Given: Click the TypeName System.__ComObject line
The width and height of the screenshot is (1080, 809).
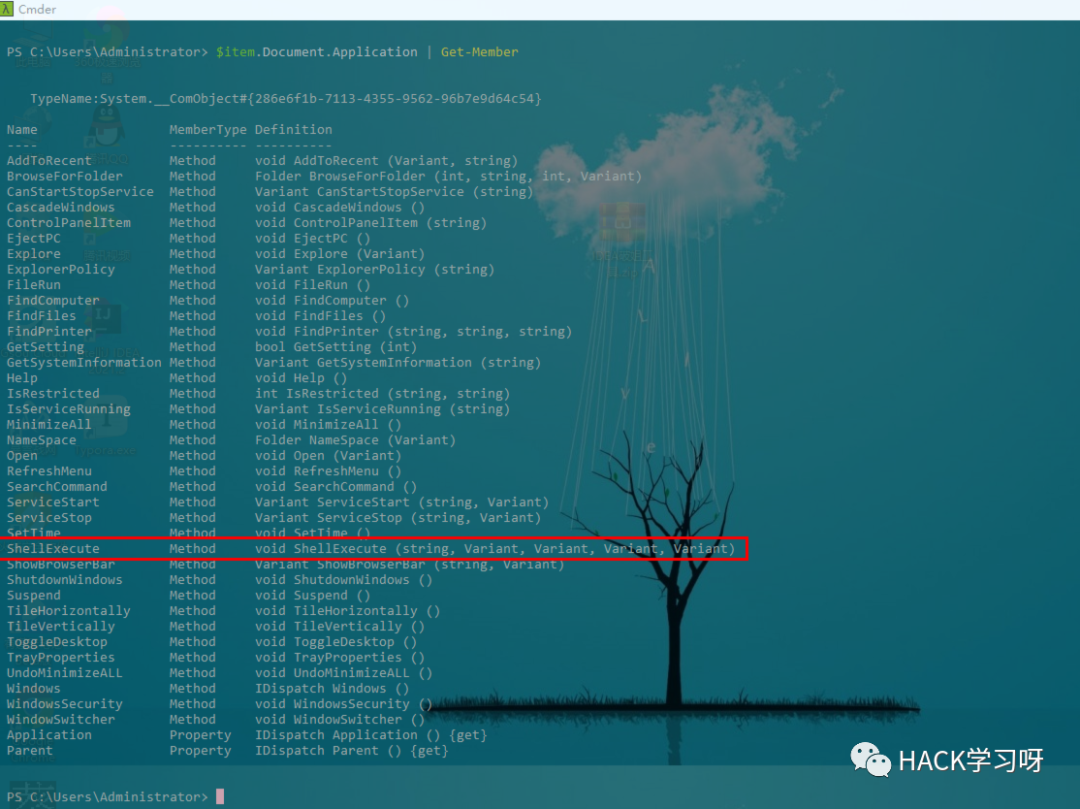Looking at the screenshot, I should click(286, 98).
